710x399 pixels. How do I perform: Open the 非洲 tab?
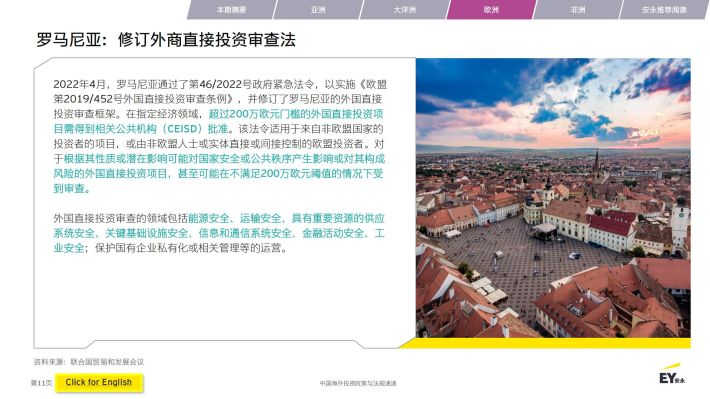[577, 10]
